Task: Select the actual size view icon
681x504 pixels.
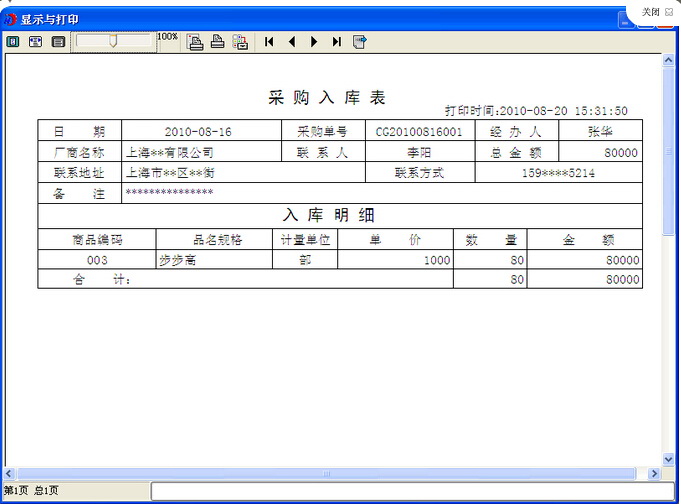Action: pyautogui.click(x=58, y=42)
